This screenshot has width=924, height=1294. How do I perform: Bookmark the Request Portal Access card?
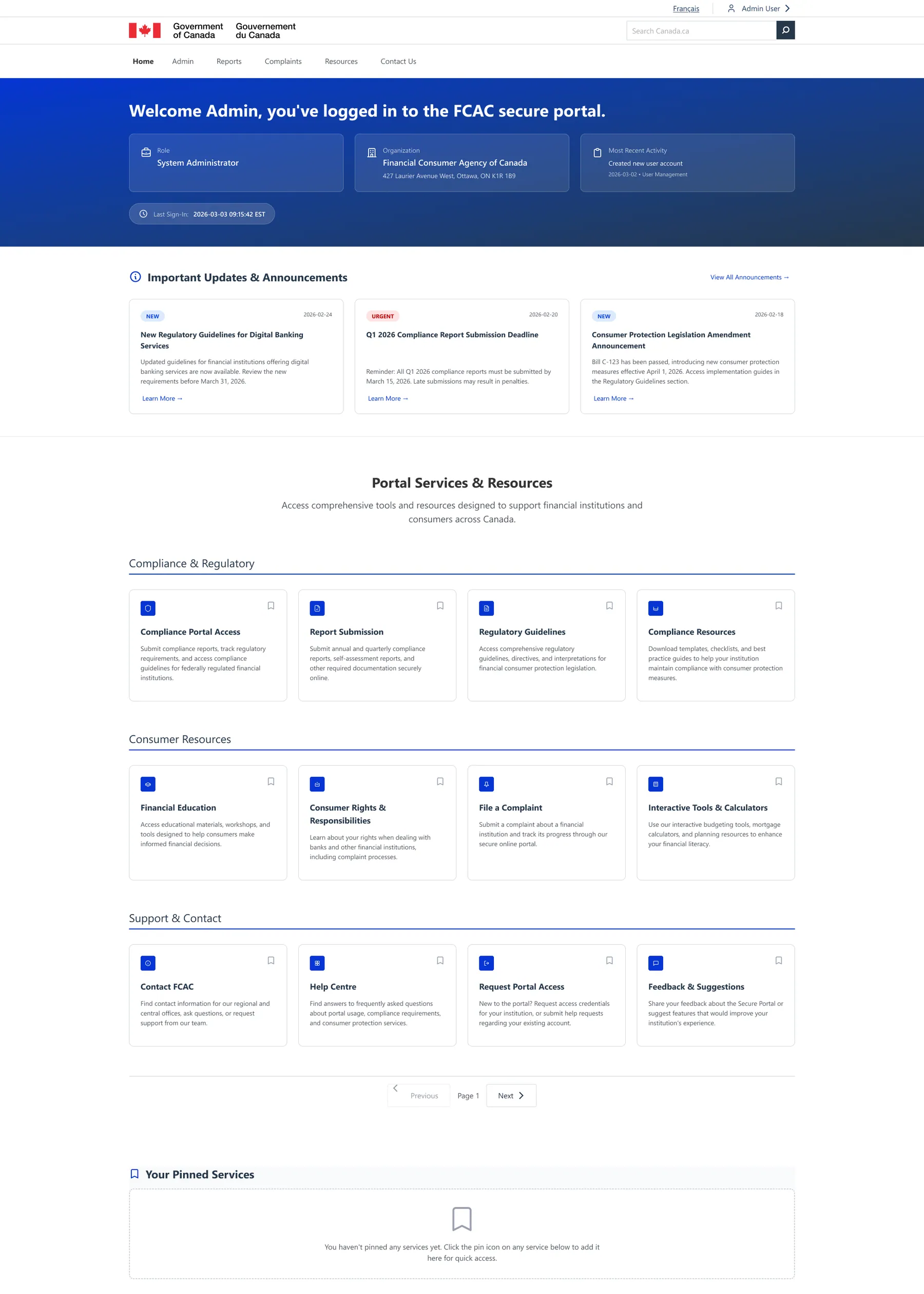point(609,961)
